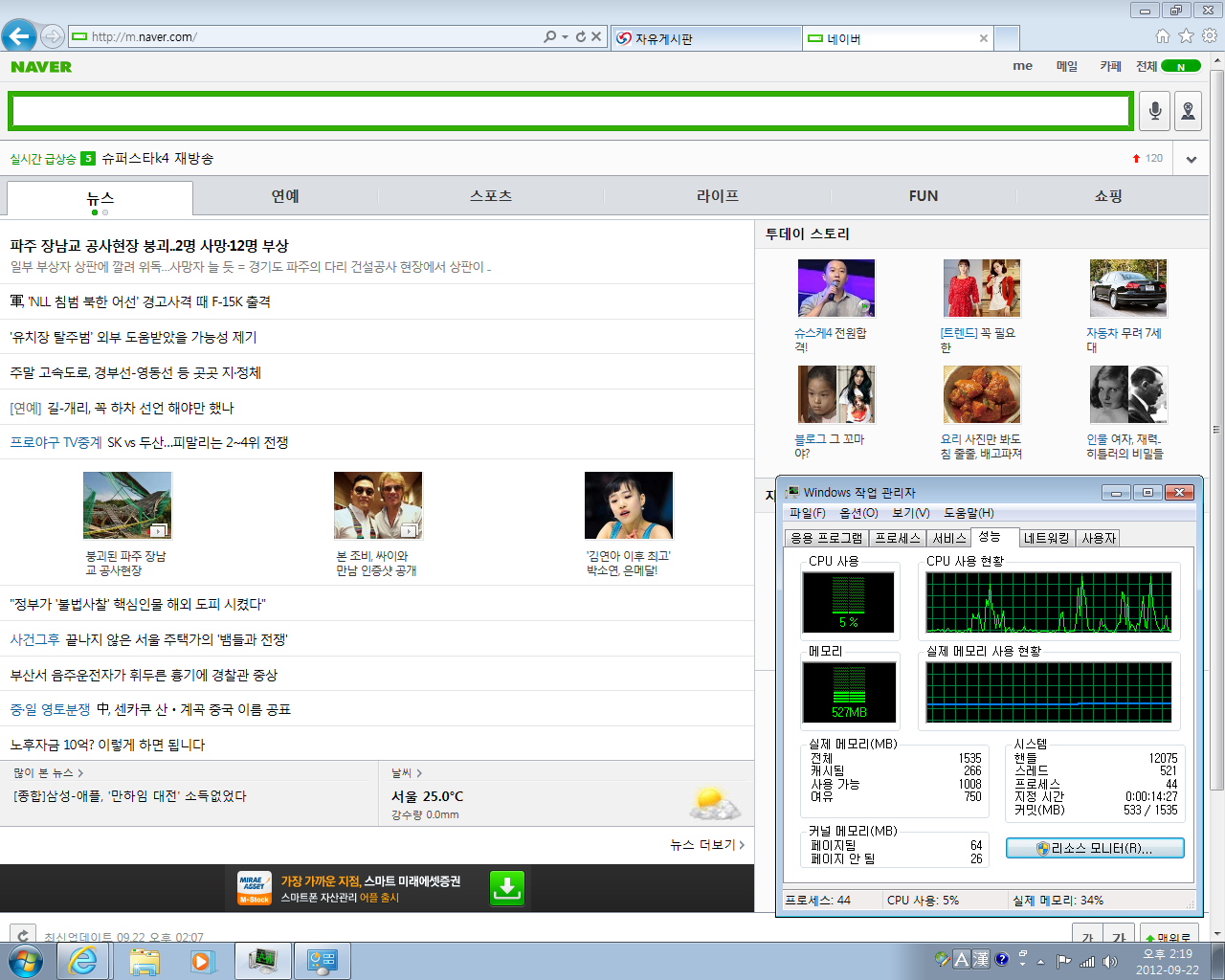Switch to 프로세스 tab in Task Manager
The image size is (1225, 980).
(898, 538)
